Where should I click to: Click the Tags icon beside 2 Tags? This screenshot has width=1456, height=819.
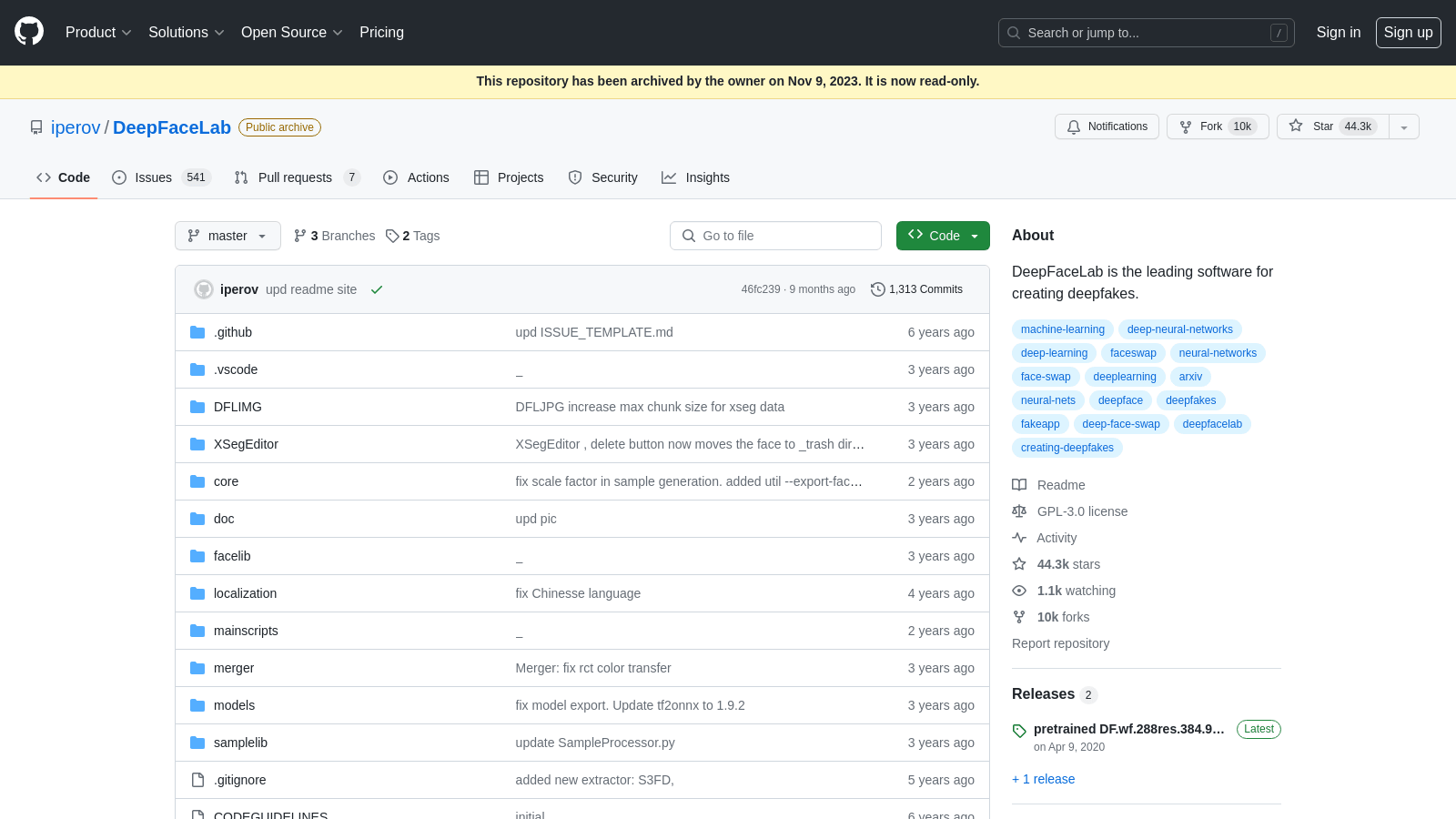tap(392, 236)
